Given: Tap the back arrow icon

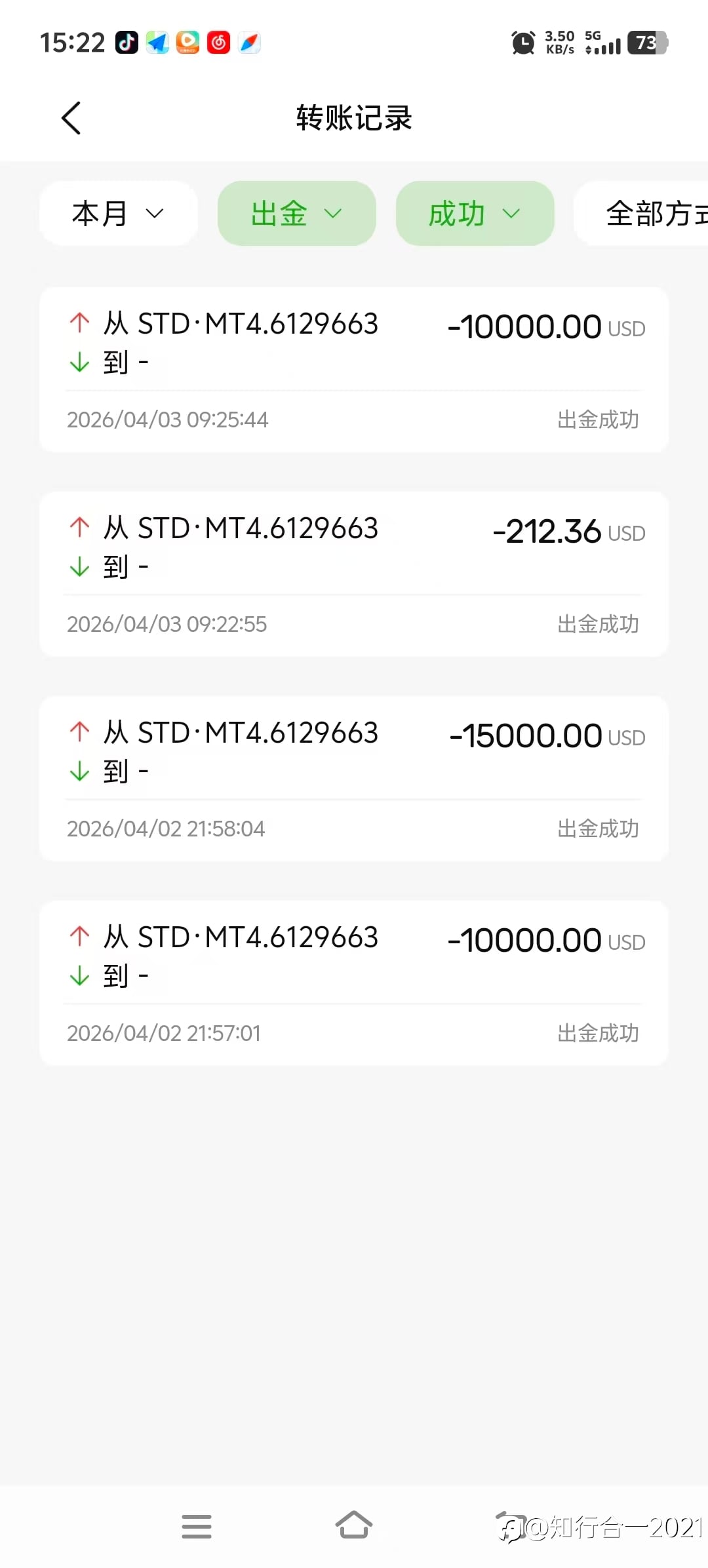Looking at the screenshot, I should [71, 118].
